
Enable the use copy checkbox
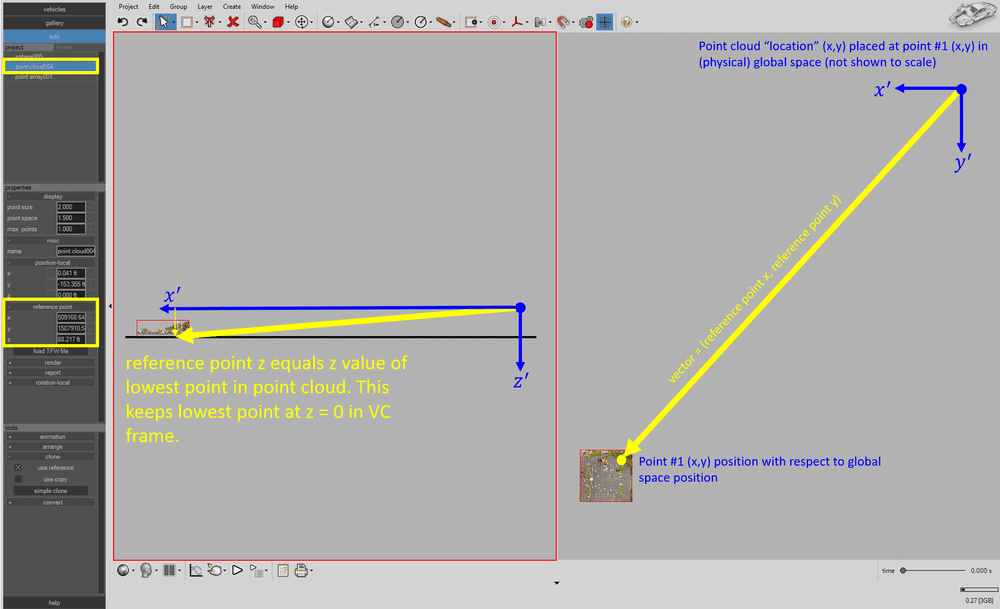click(17, 478)
